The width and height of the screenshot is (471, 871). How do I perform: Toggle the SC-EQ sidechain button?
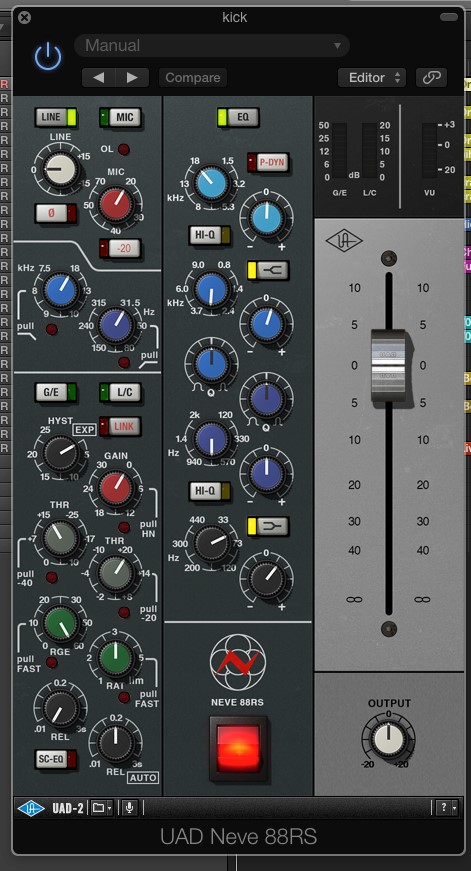[x=56, y=758]
